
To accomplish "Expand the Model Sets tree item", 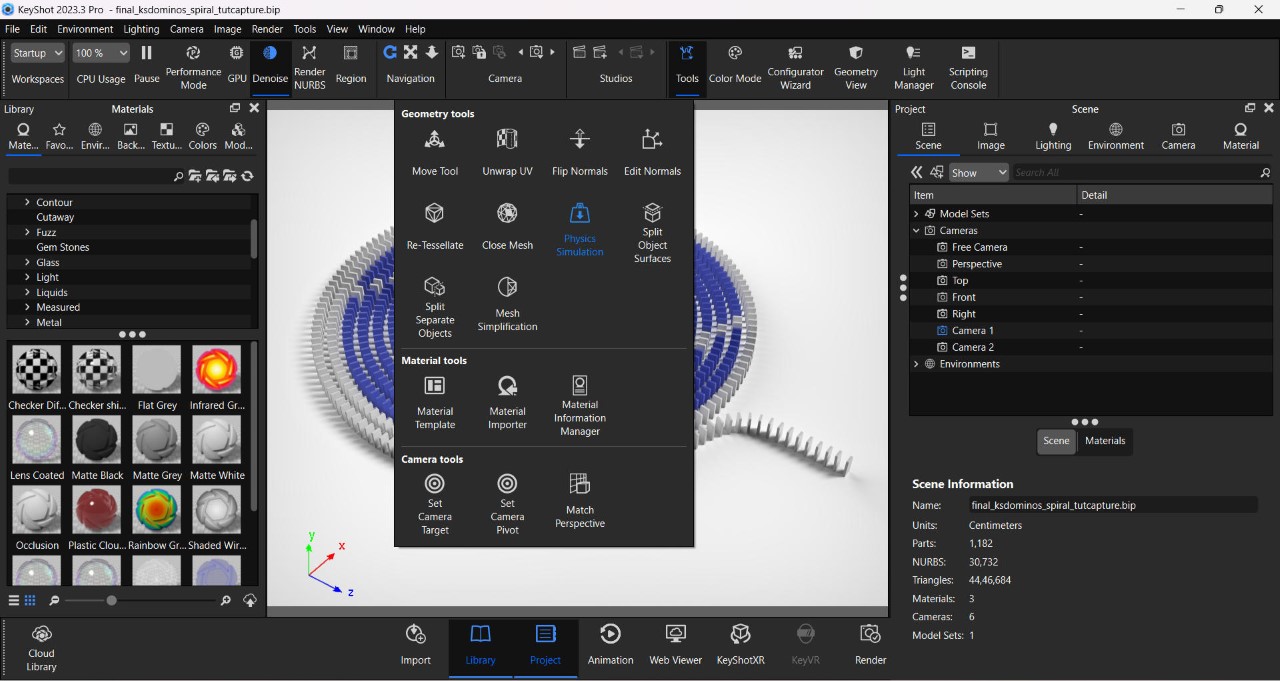I will tap(916, 214).
